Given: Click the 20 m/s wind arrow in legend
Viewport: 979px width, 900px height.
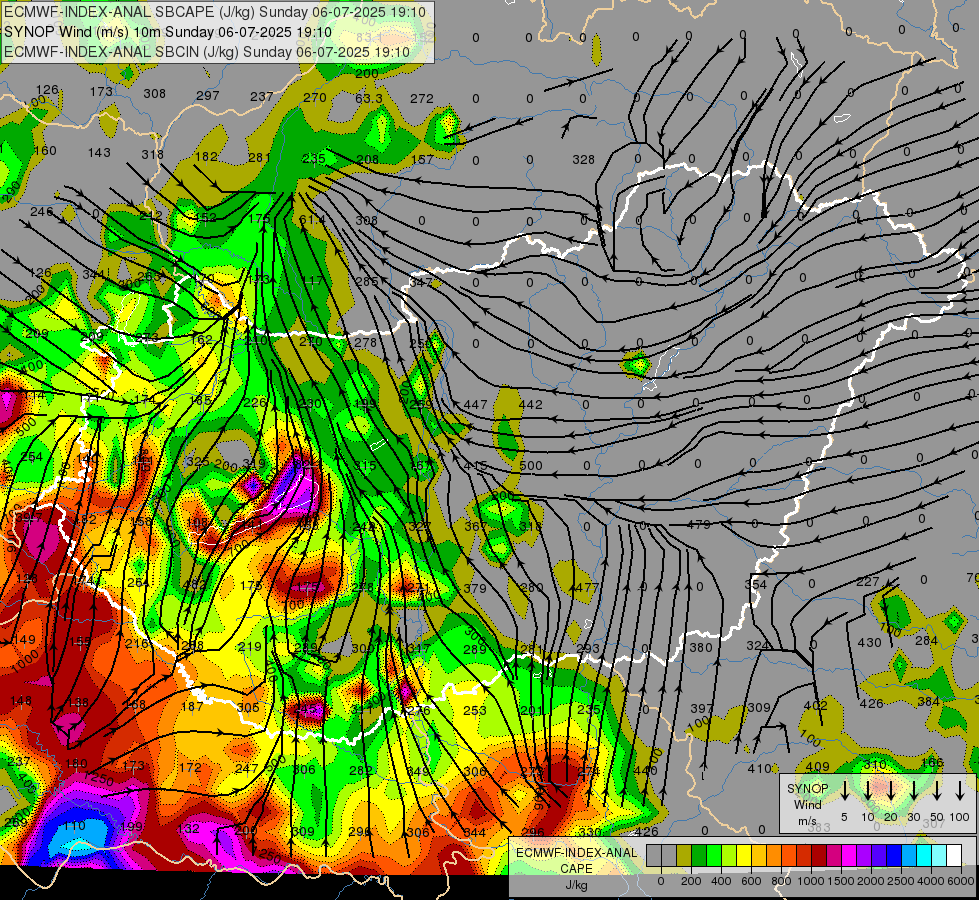Looking at the screenshot, I should [x=891, y=791].
